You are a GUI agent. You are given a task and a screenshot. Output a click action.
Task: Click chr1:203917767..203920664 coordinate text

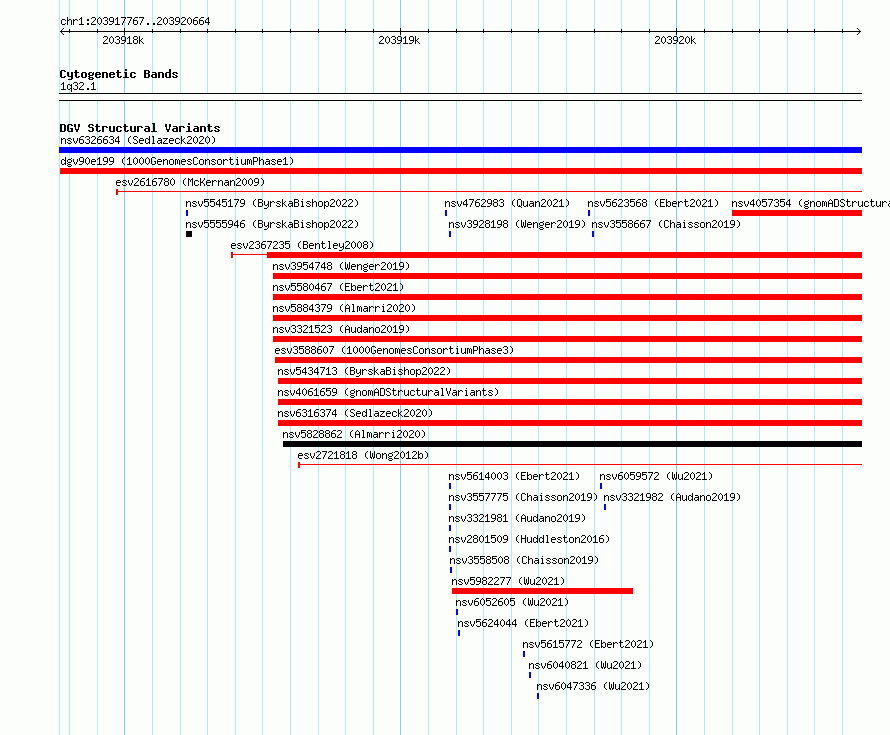point(135,22)
